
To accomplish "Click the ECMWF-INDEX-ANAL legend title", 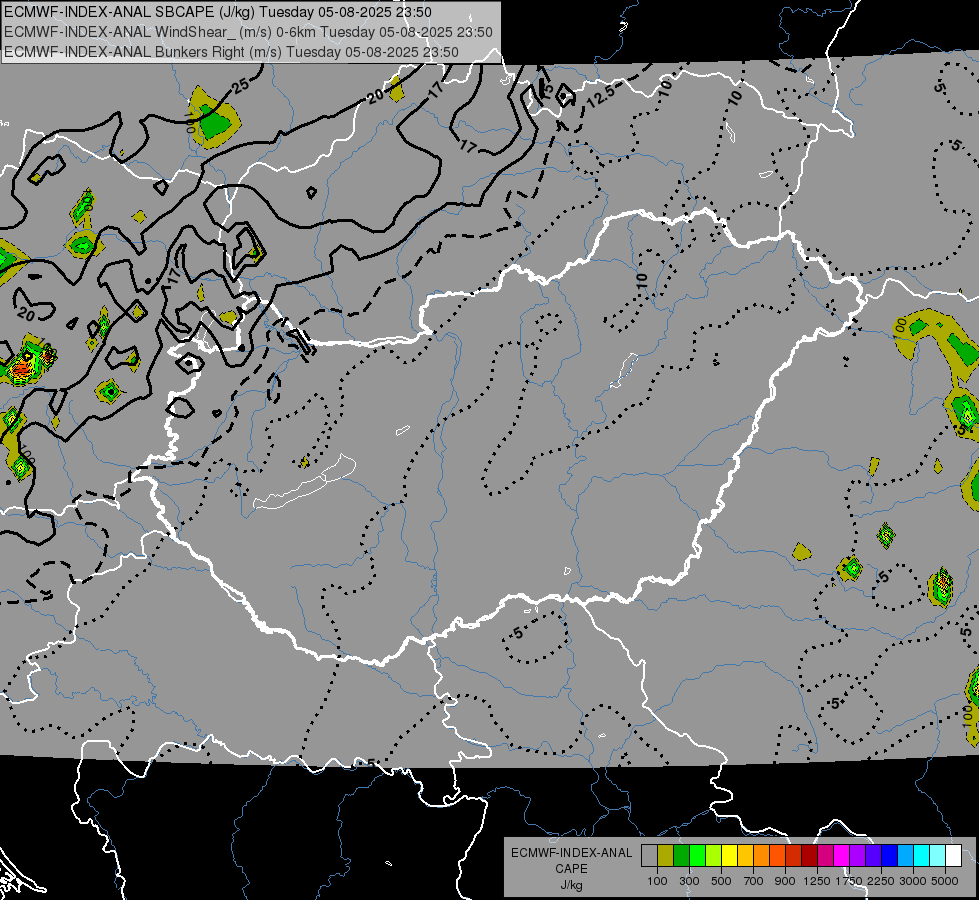I will tap(571, 853).
